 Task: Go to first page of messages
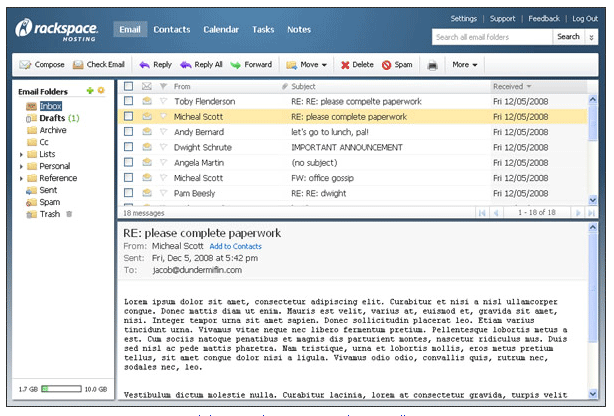[482, 213]
